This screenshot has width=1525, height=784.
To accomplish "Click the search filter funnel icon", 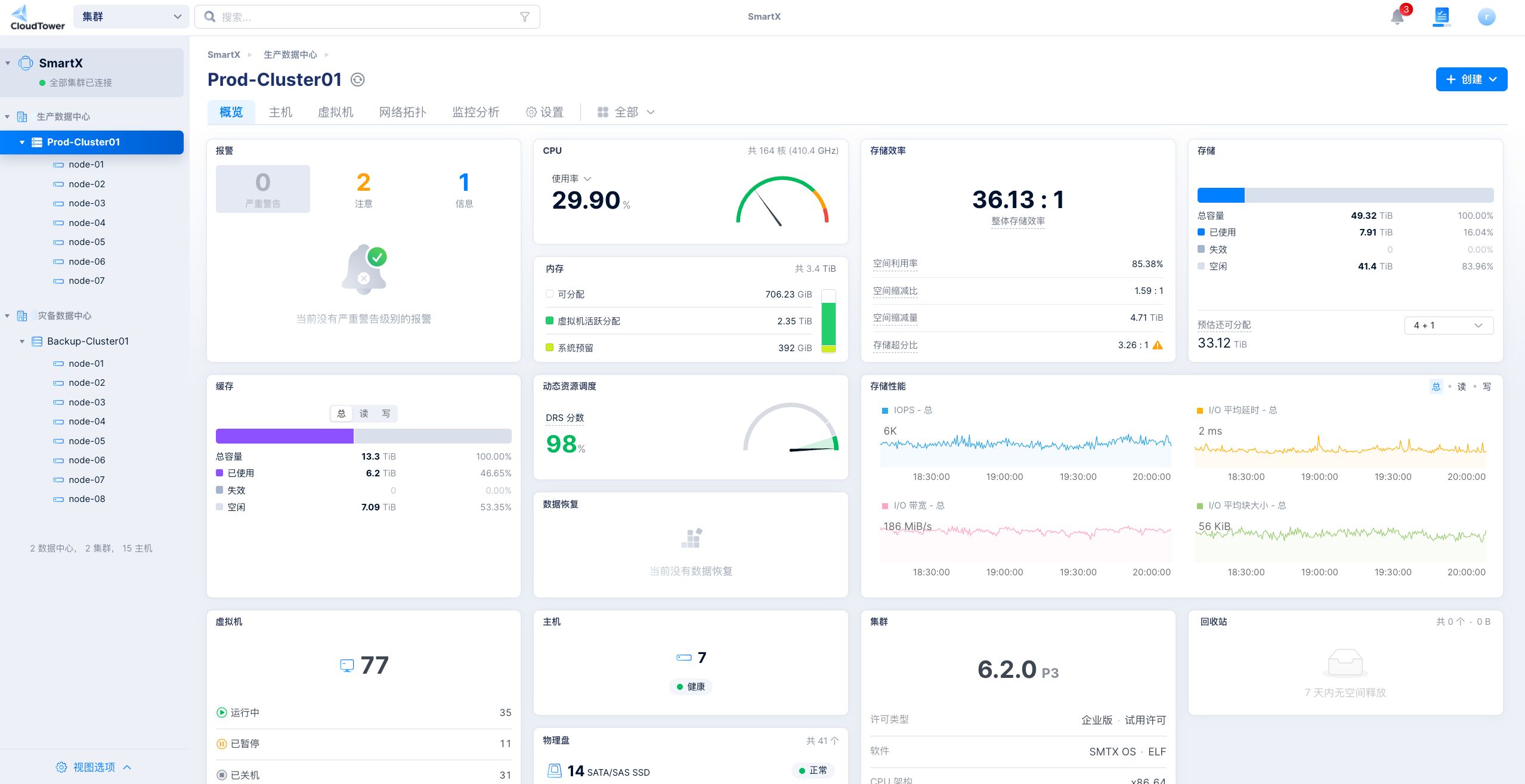I will 525,17.
